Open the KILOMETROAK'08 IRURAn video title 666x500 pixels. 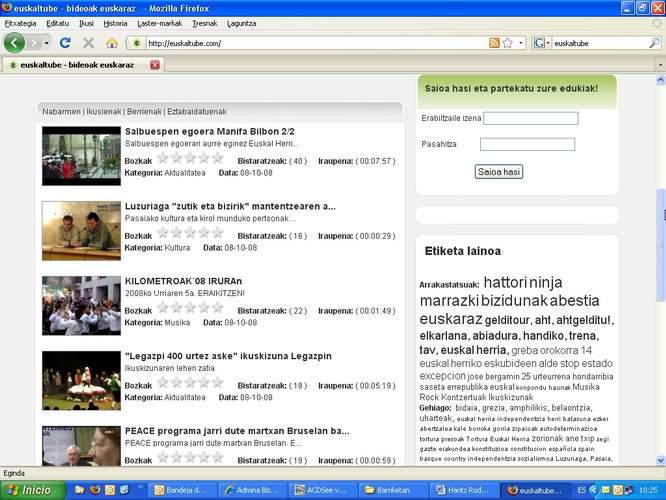pyautogui.click(x=183, y=281)
